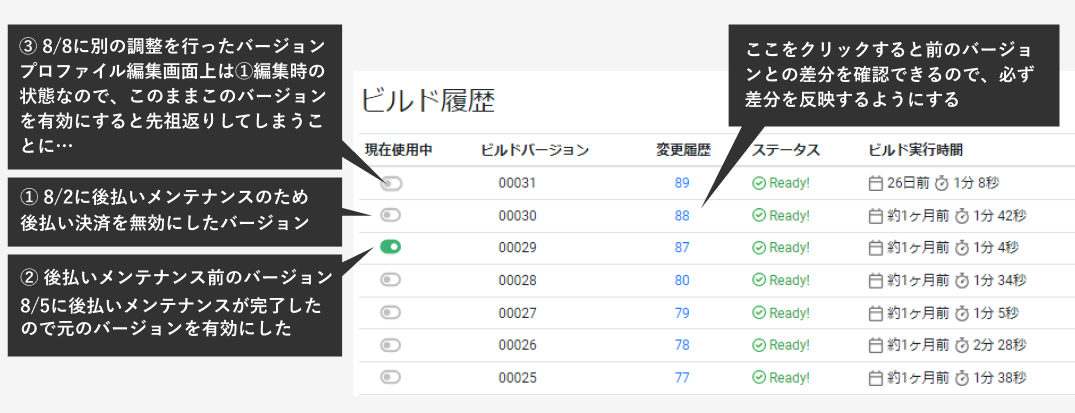Click the calendar icon in the 00025 row

pos(875,377)
